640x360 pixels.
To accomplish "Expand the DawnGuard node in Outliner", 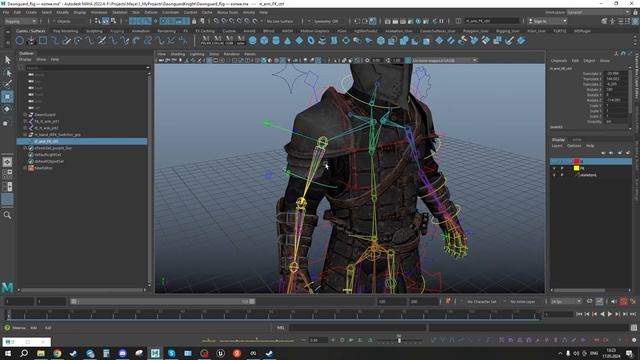I will (x=25, y=115).
